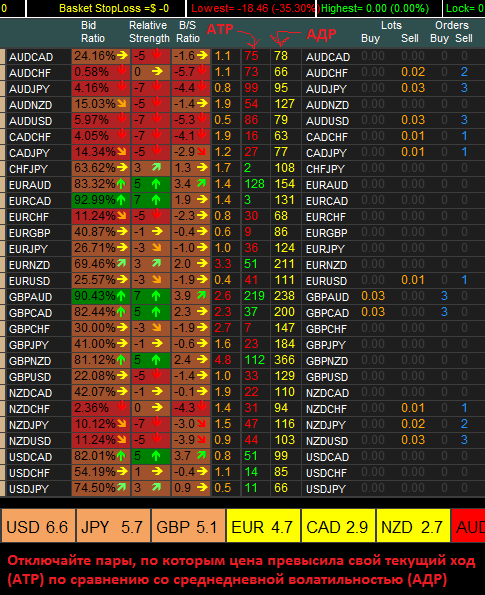The image size is (485, 595).
Task: Click the Bid Ratio column header
Action: pos(93,32)
